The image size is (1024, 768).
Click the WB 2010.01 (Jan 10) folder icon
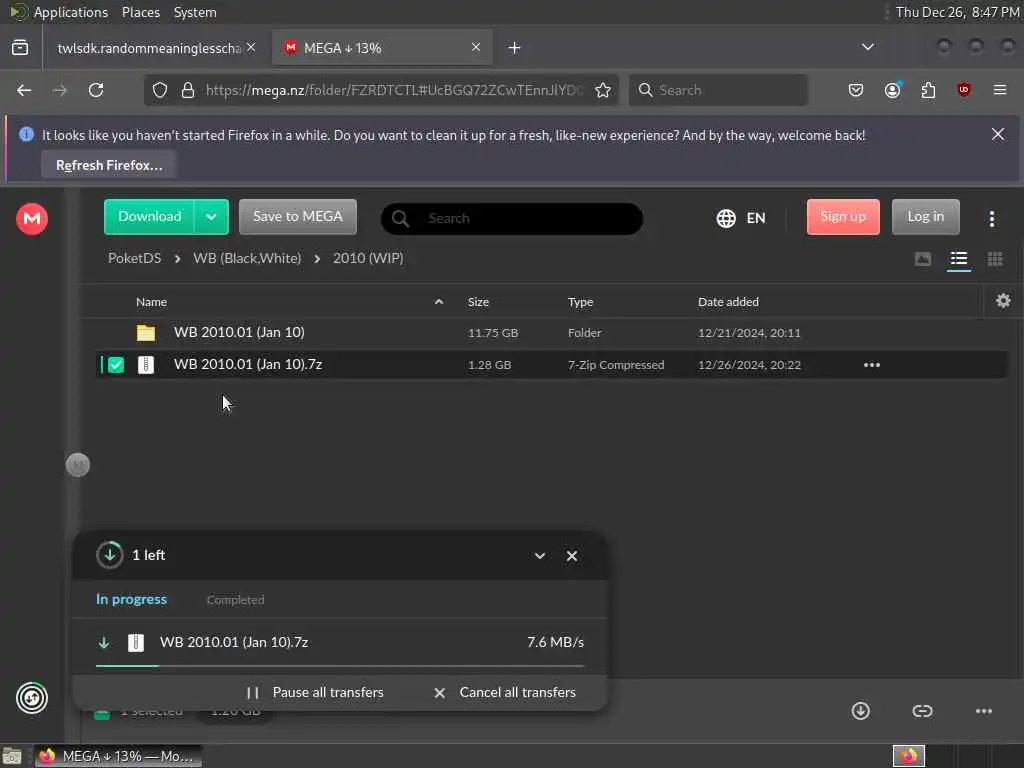point(146,333)
